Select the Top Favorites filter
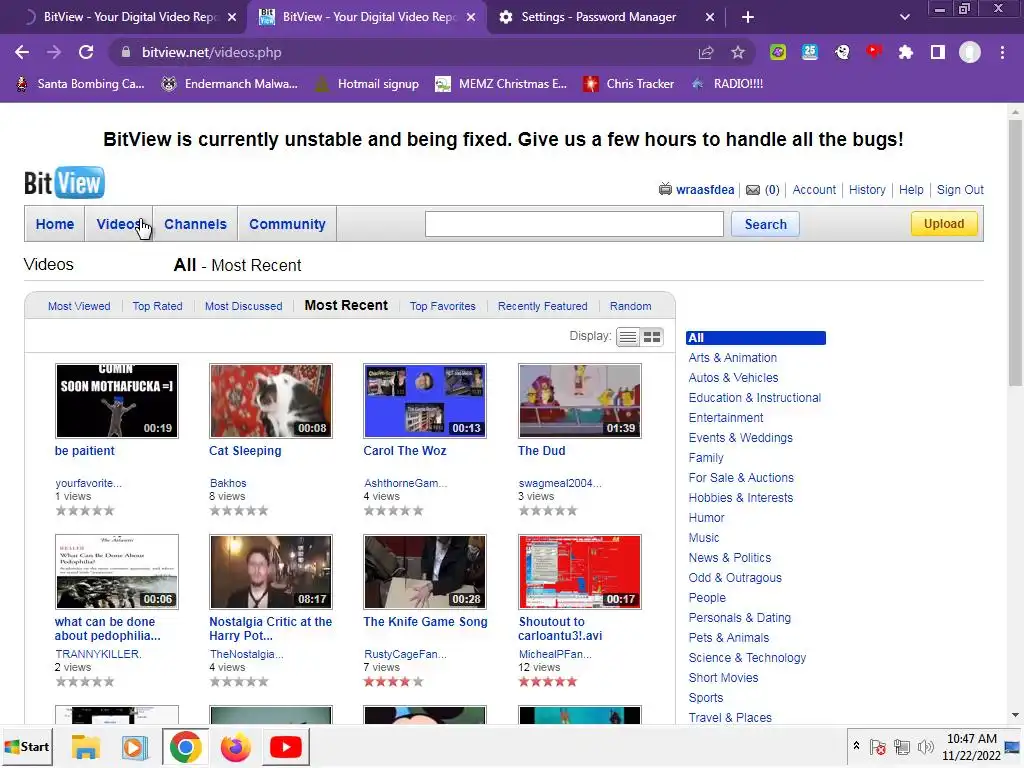Image resolution: width=1024 pixels, height=768 pixels. coord(443,306)
